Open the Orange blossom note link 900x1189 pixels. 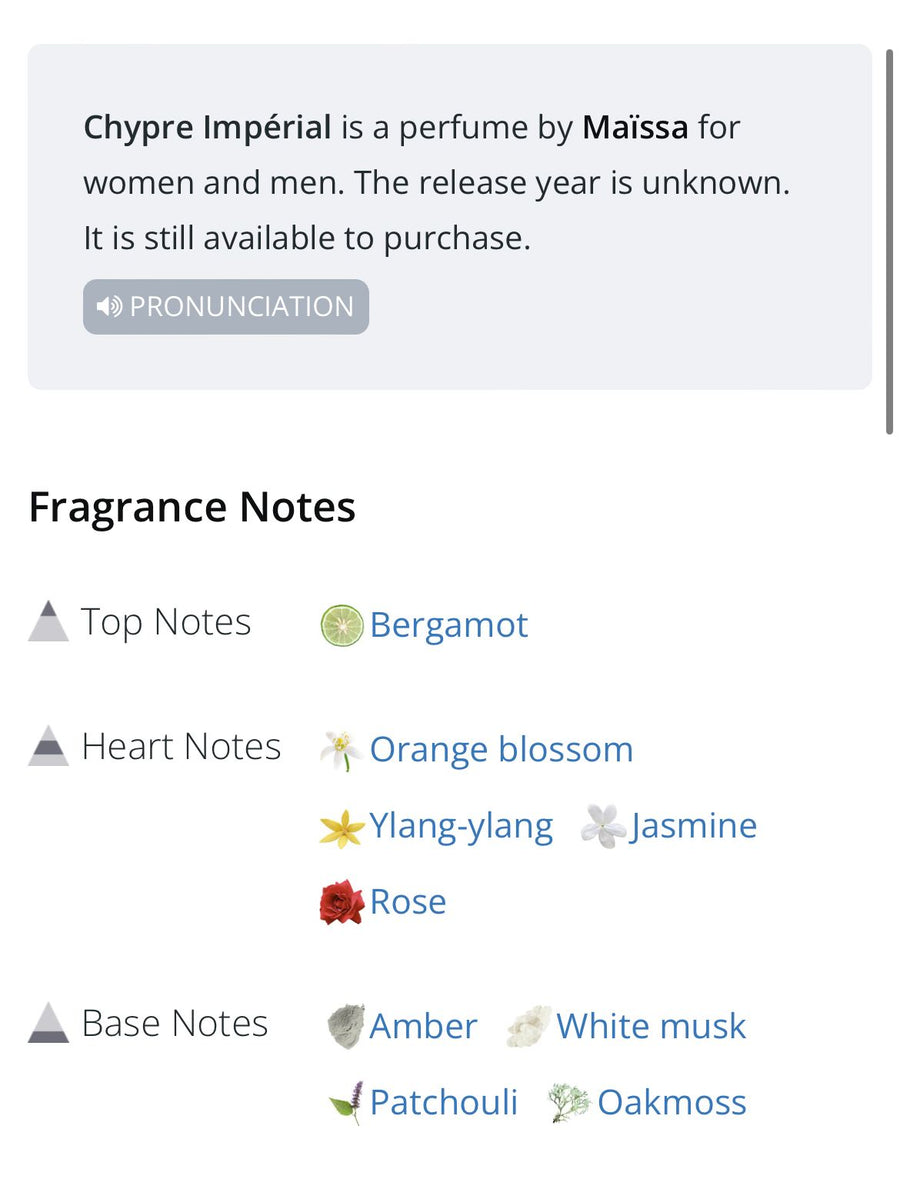click(501, 750)
